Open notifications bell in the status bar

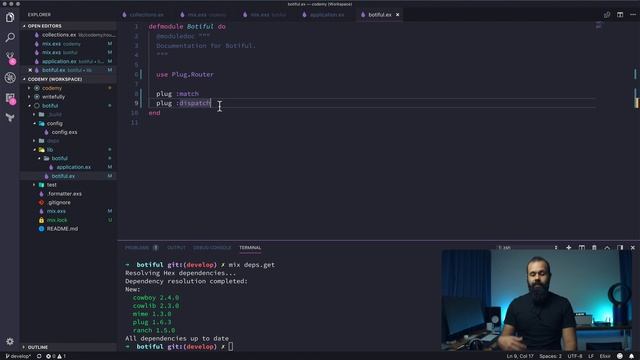point(631,356)
